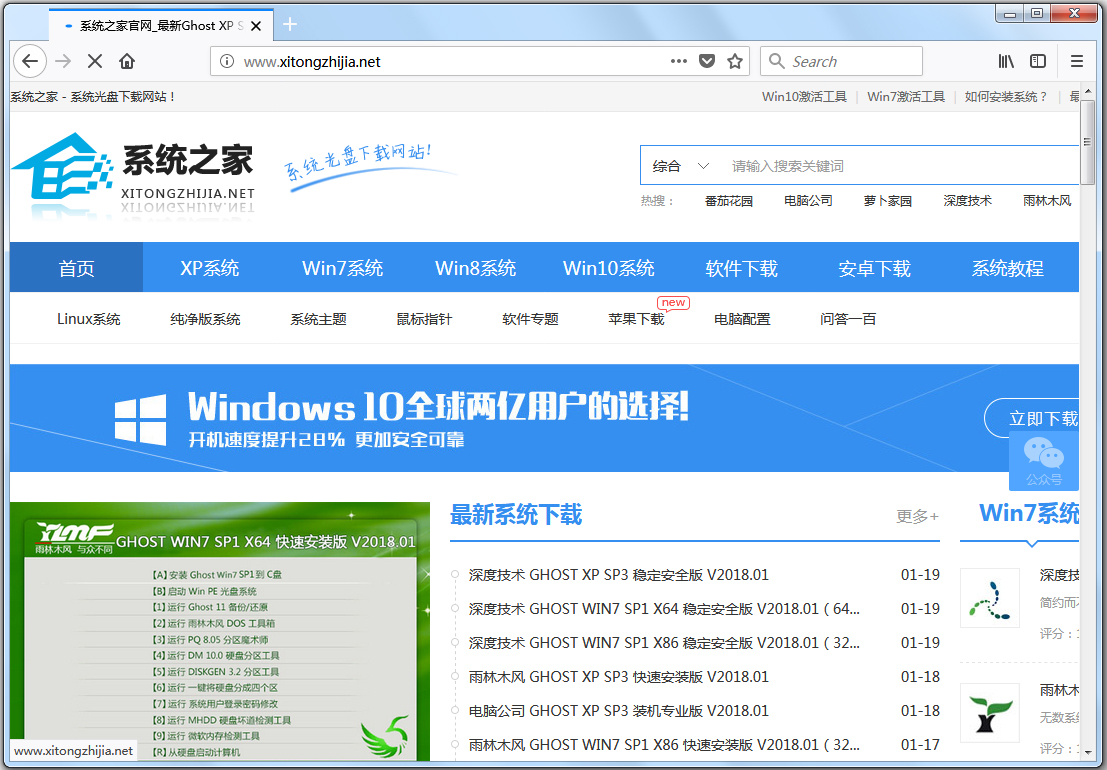
Task: Open the 安卓下载 navigation item
Action: tap(875, 268)
